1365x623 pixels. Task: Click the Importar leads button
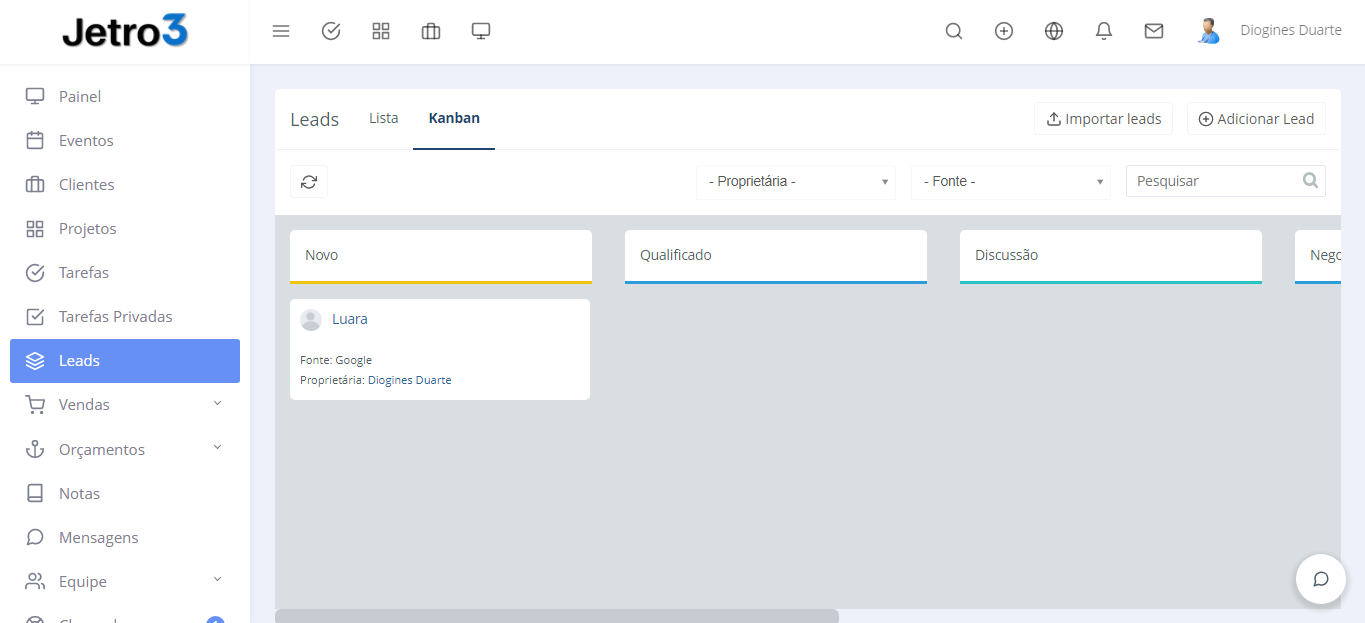pyautogui.click(x=1103, y=119)
